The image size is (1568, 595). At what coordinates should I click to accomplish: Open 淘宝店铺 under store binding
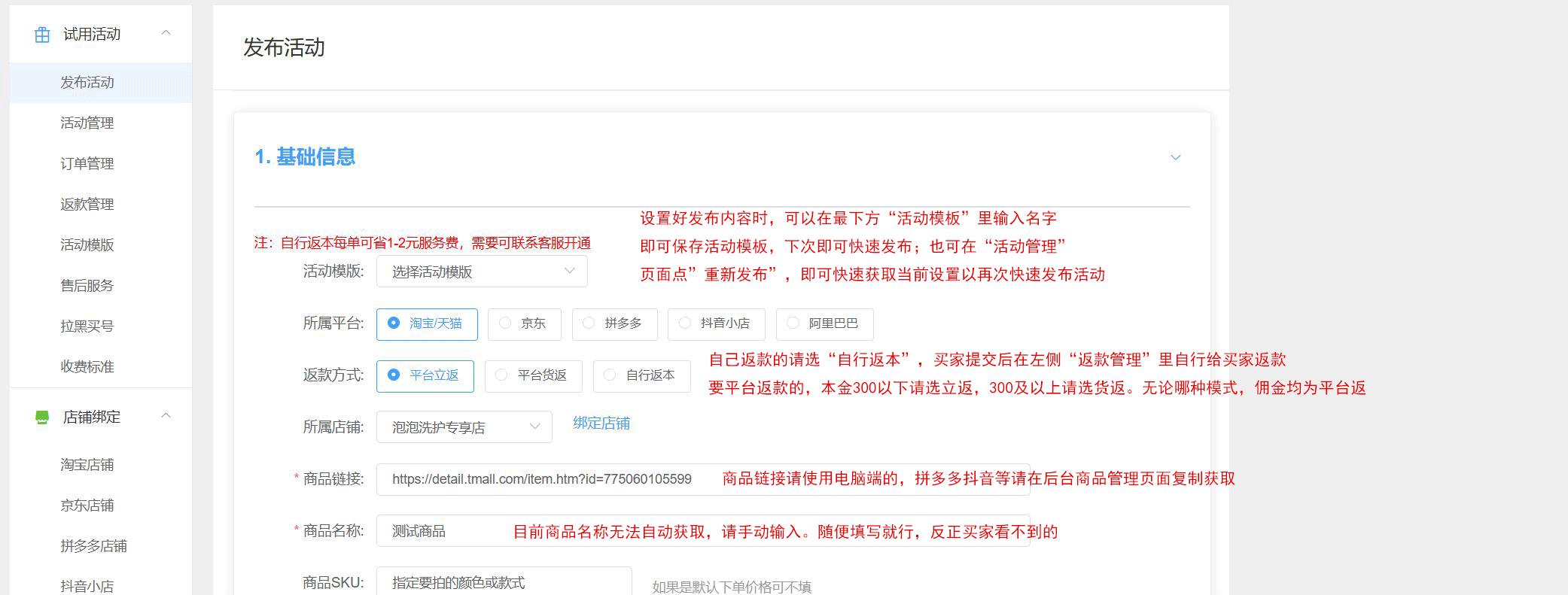pyautogui.click(x=87, y=465)
